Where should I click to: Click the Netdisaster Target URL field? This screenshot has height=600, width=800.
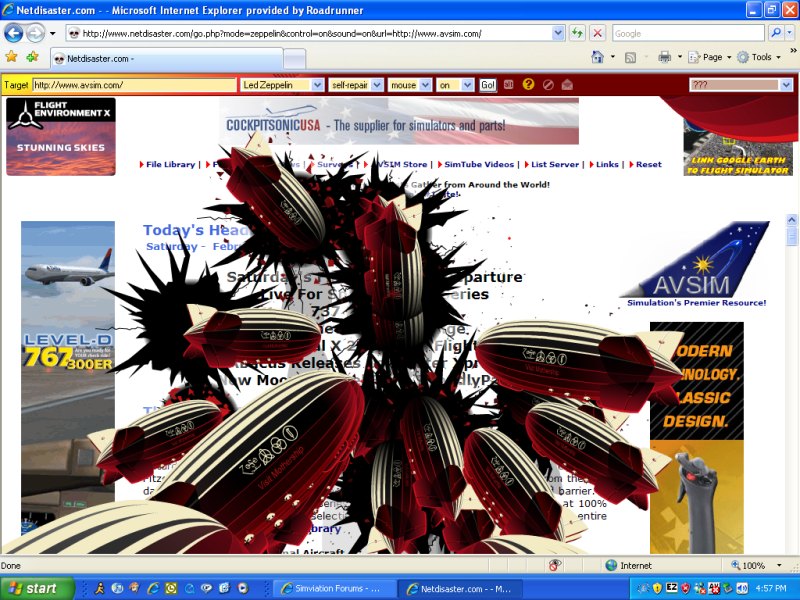[x=135, y=85]
